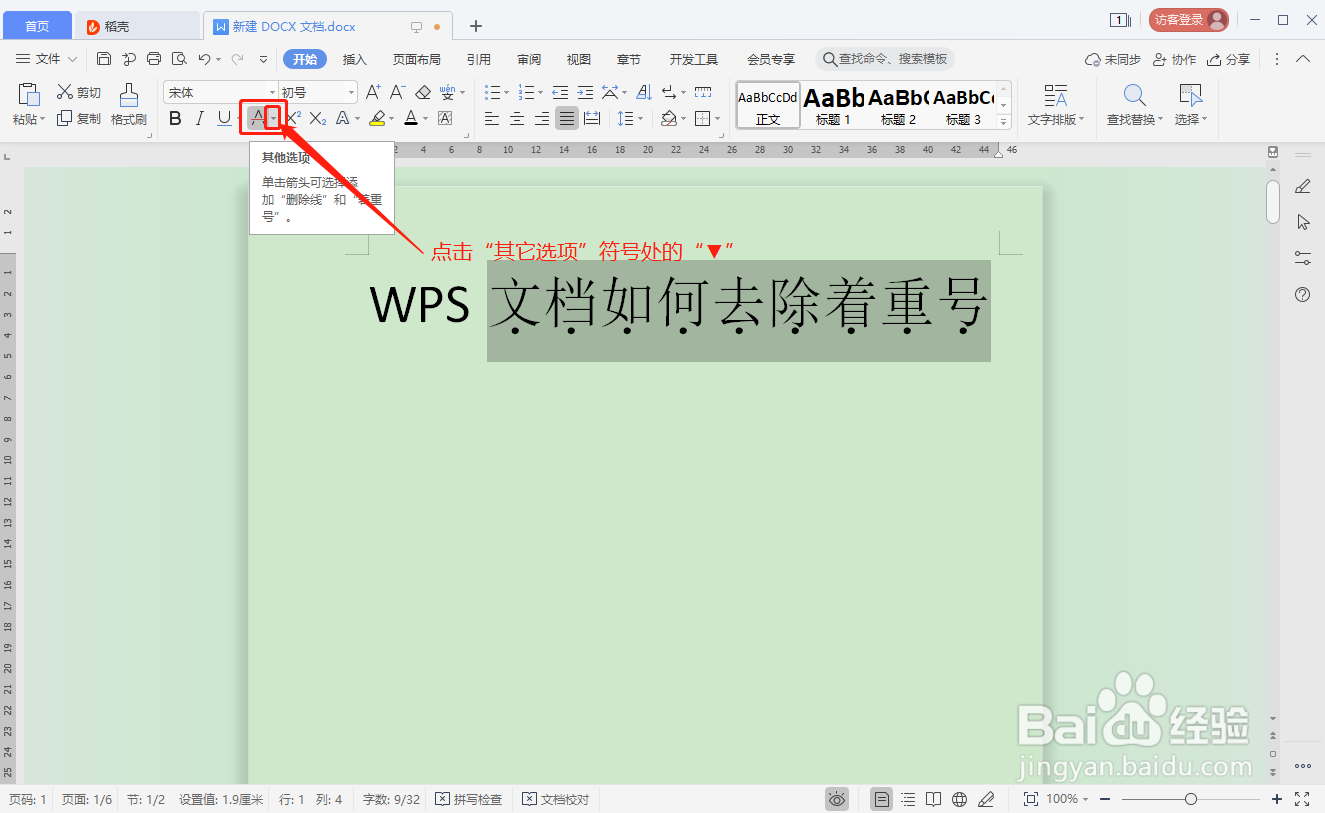Viewport: 1325px width, 813px height.
Task: Decrease font size with the A- icon
Action: click(397, 92)
